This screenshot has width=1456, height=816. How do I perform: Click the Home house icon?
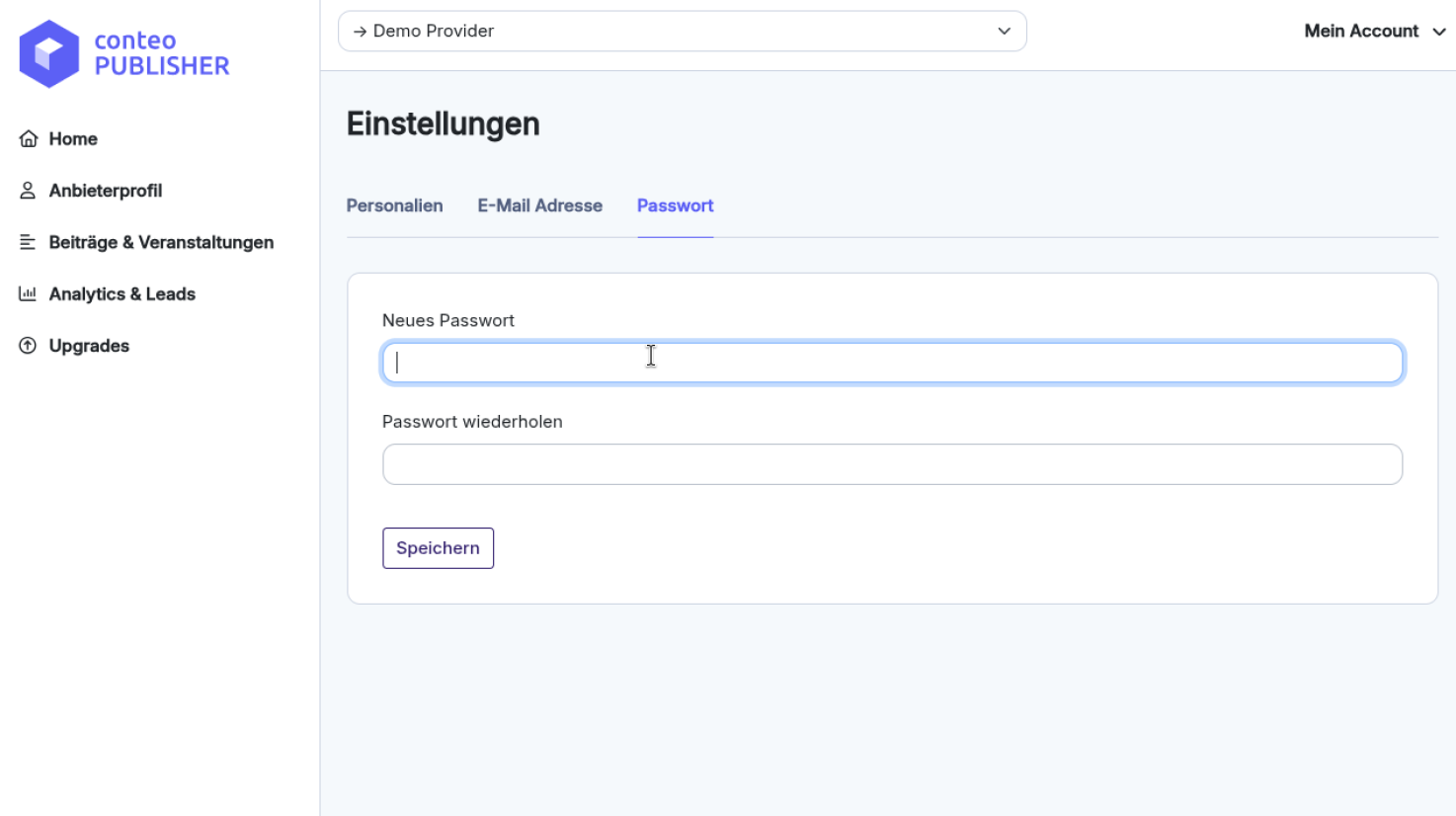pos(29,138)
